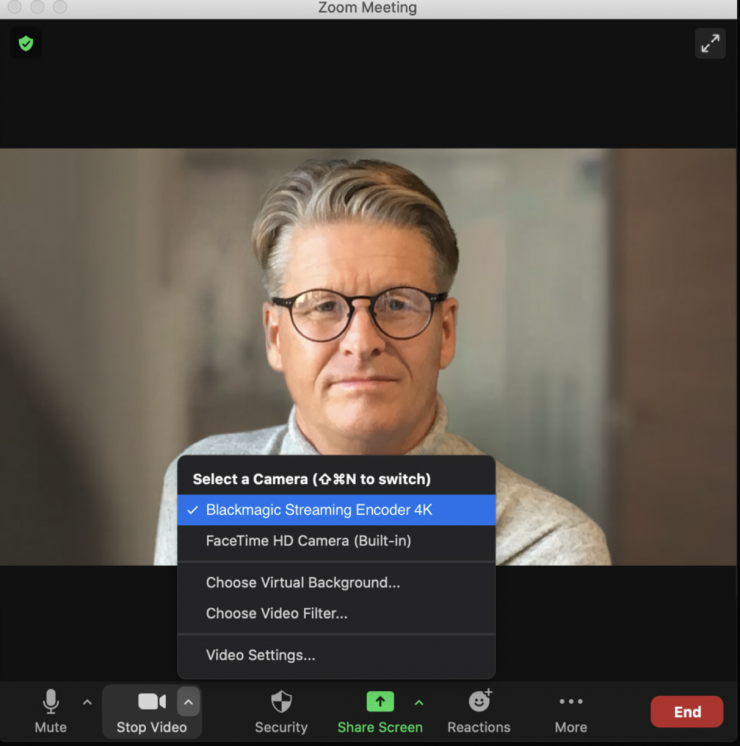
Task: Open the Security shield options
Action: coord(281,702)
